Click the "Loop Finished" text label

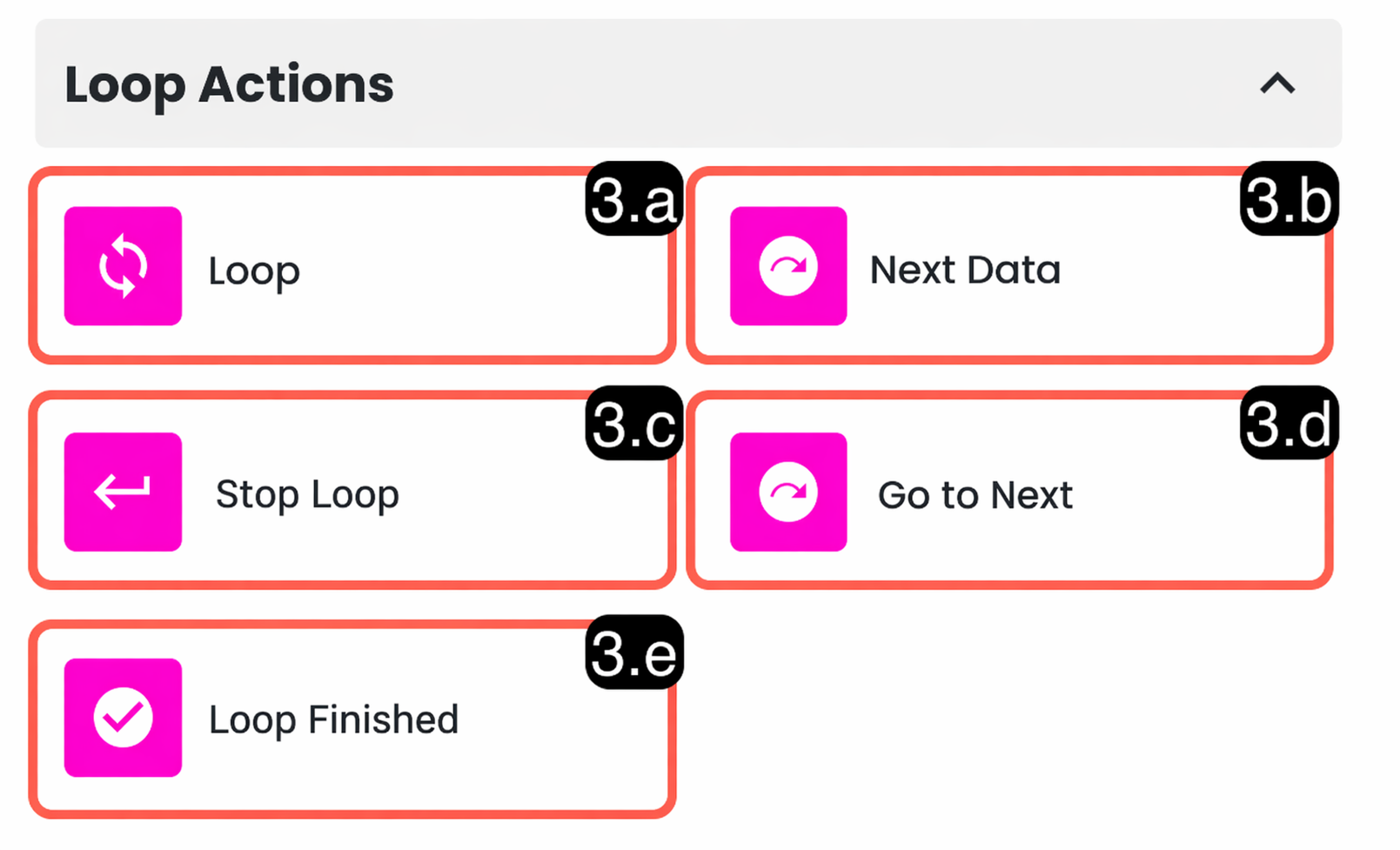click(333, 720)
